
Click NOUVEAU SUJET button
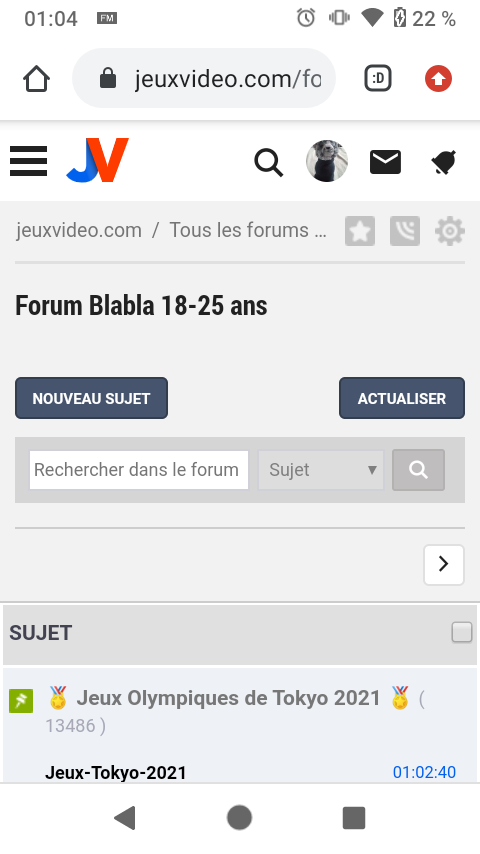point(92,398)
